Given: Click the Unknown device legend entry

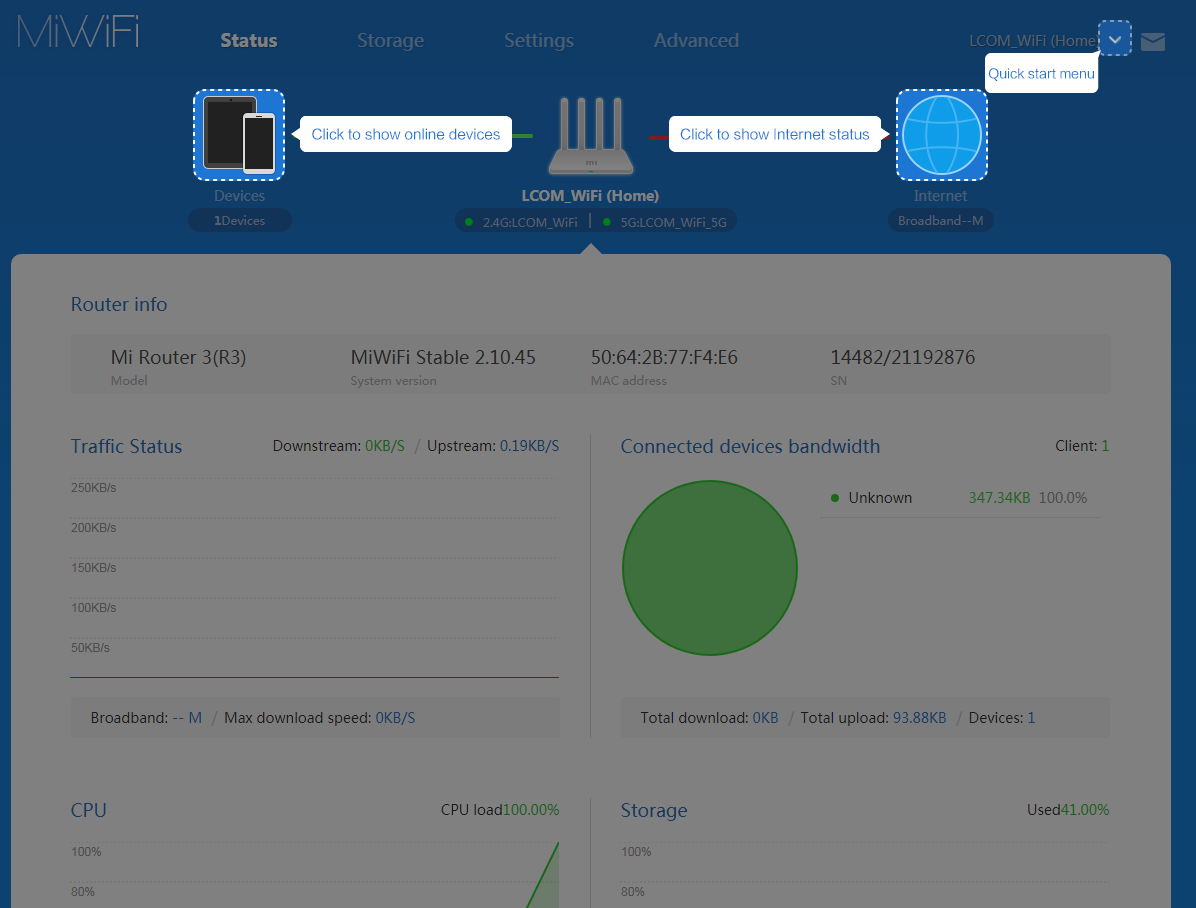Looking at the screenshot, I should click(x=879, y=497).
